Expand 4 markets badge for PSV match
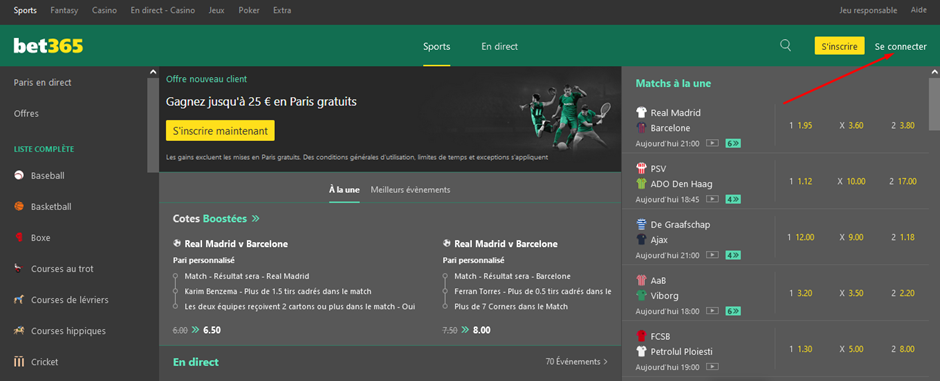Image resolution: width=940 pixels, height=381 pixels. point(733,199)
